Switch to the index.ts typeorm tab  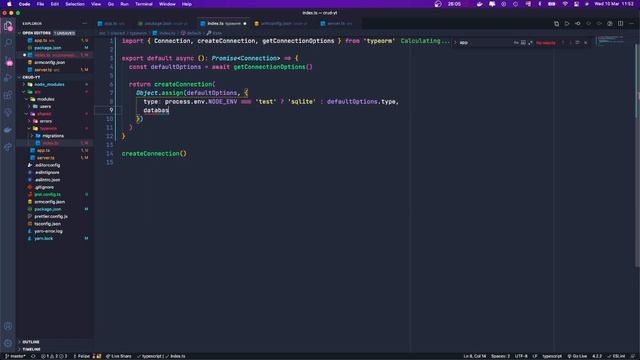[x=224, y=24]
